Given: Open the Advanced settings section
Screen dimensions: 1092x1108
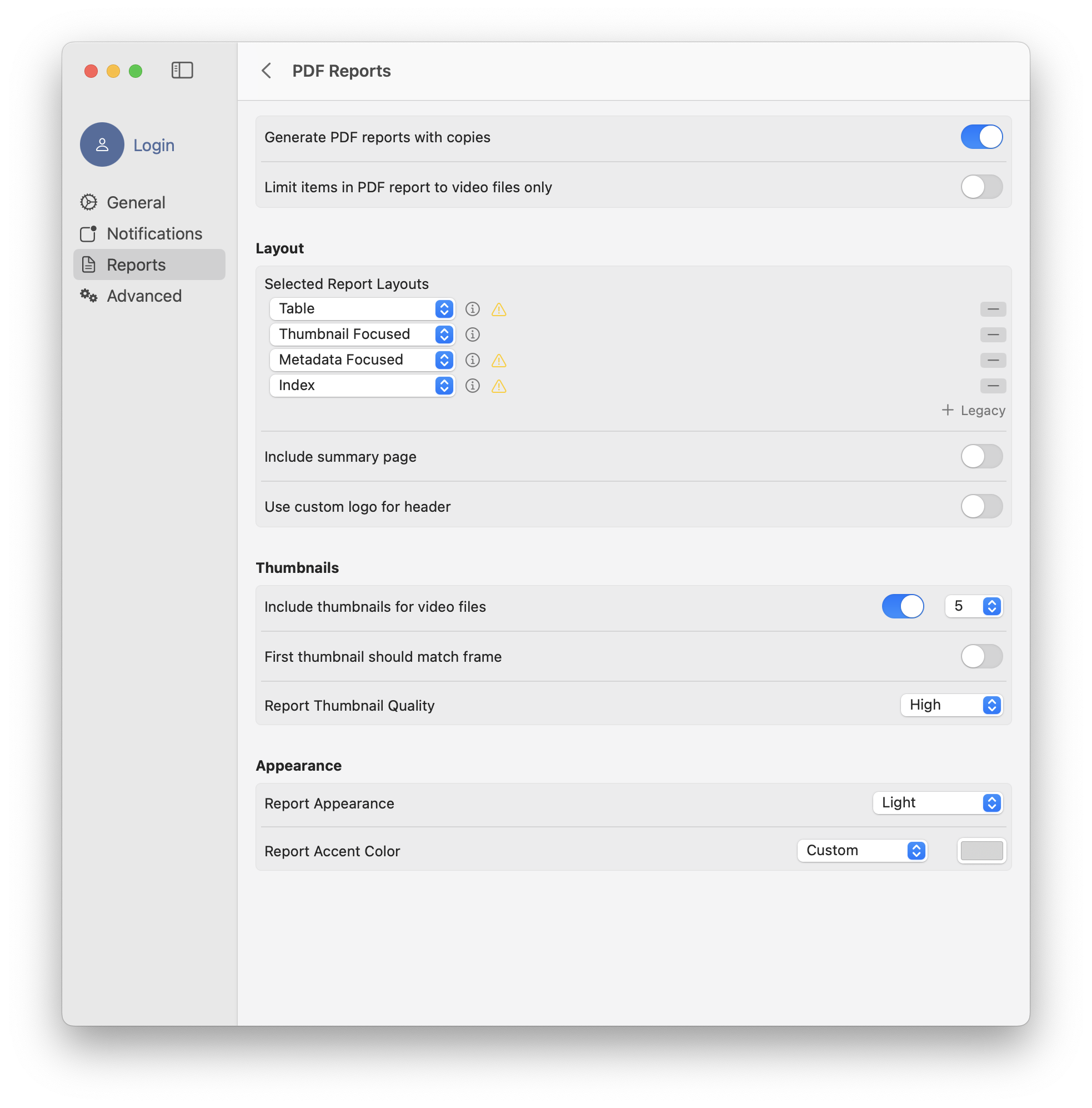Looking at the screenshot, I should 144,296.
